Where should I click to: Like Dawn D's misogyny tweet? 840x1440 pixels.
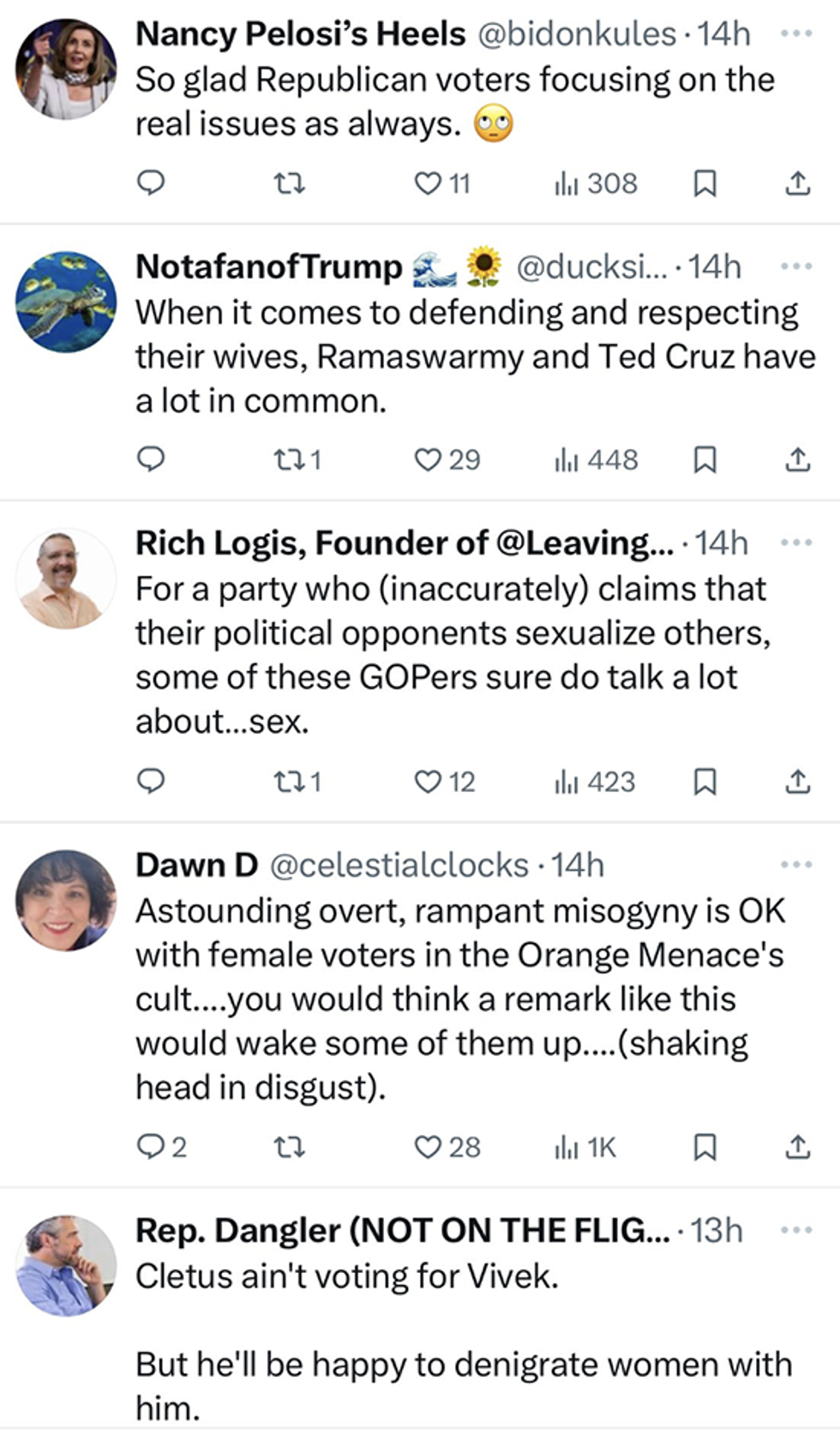429,1146
